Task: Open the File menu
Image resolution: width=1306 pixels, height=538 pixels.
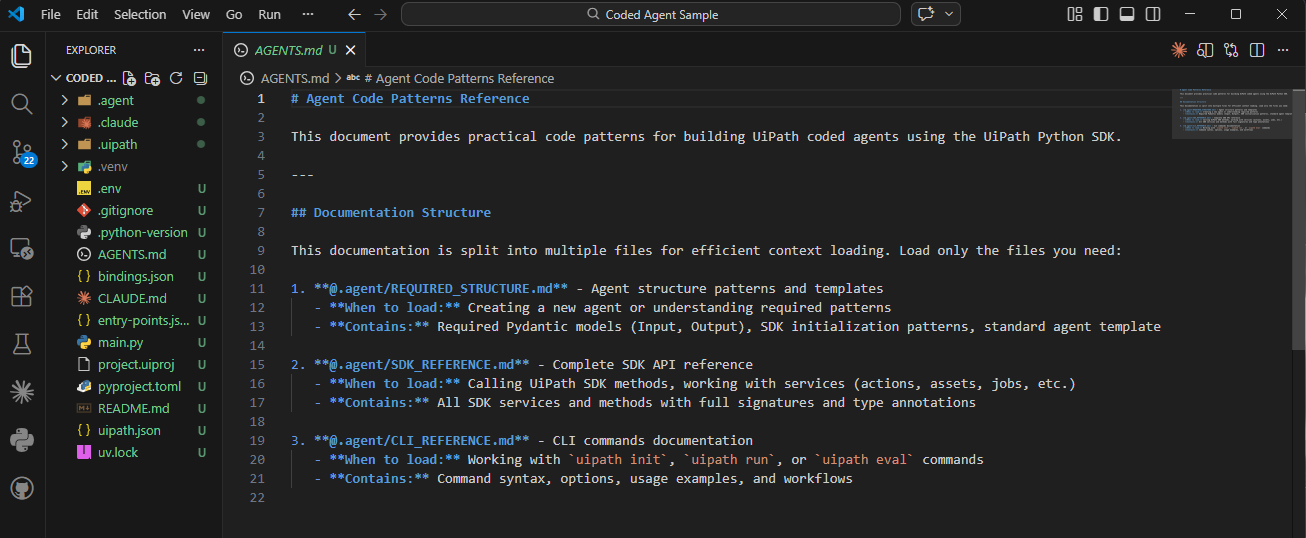Action: pyautogui.click(x=51, y=14)
